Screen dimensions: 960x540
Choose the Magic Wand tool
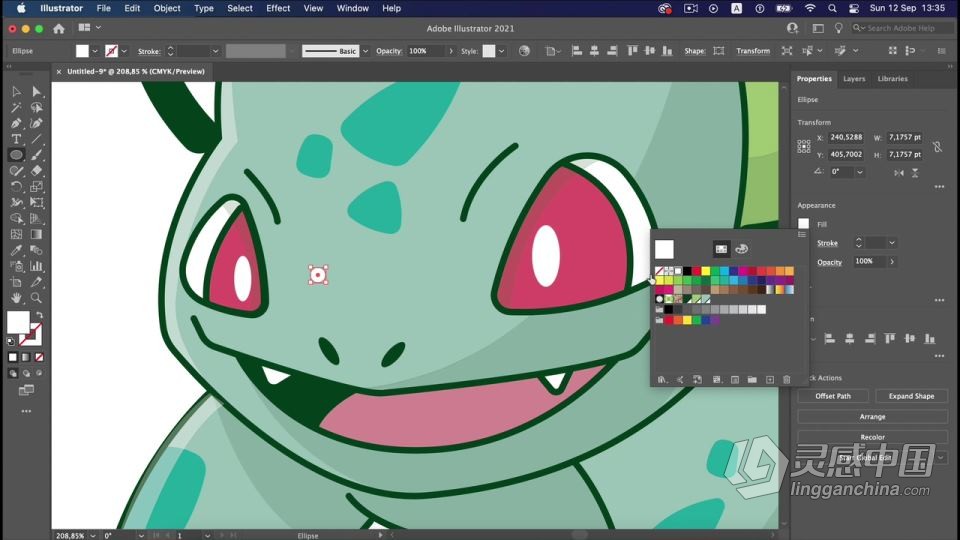[x=17, y=108]
